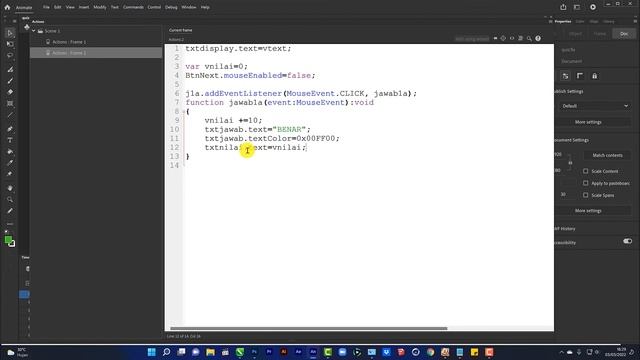
Task: Open Google Chrome on the taskbar
Action: (431, 352)
